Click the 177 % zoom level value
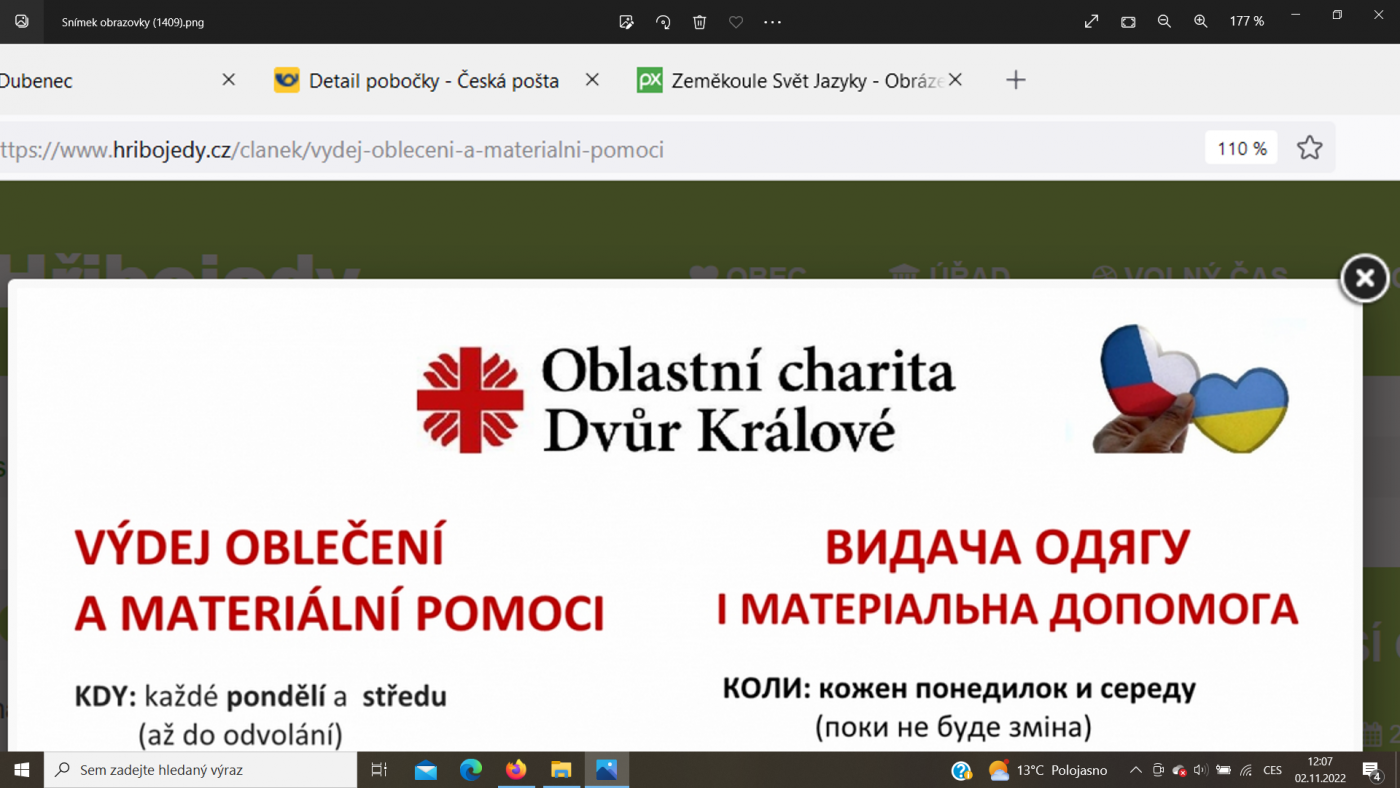 (x=1247, y=21)
